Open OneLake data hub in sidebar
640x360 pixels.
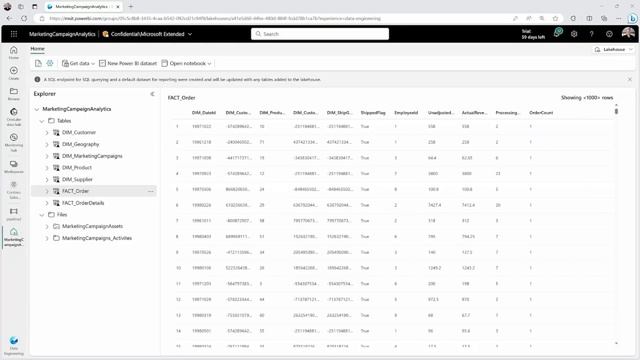point(14,117)
